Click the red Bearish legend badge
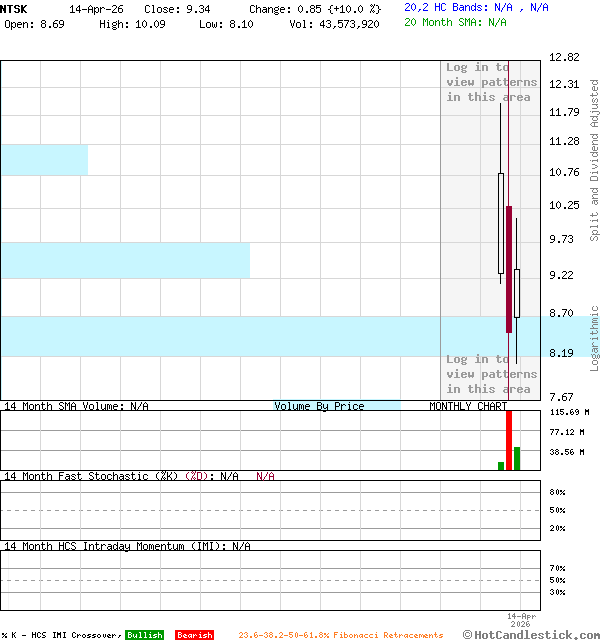 (x=194, y=635)
